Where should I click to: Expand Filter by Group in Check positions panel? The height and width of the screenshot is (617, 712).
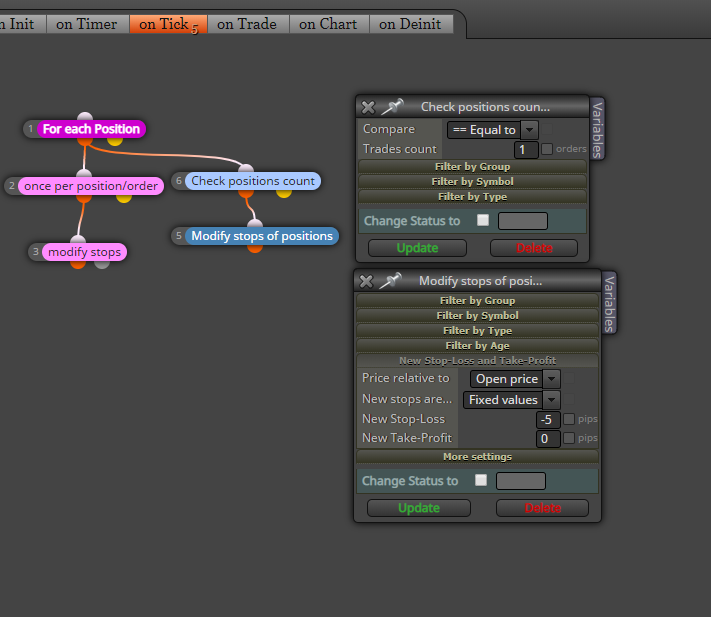(x=472, y=166)
